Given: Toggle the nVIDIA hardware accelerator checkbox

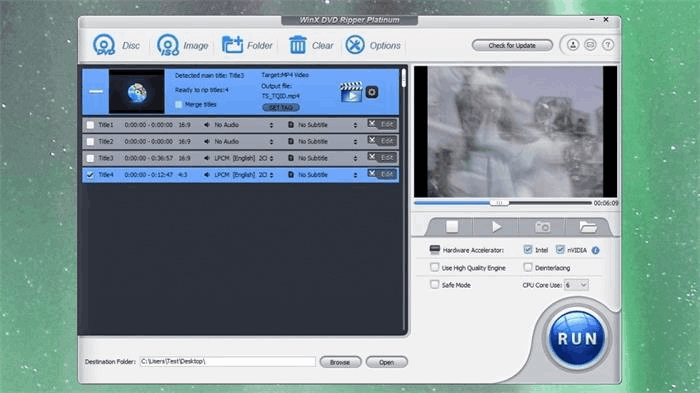Looking at the screenshot, I should pos(560,250).
